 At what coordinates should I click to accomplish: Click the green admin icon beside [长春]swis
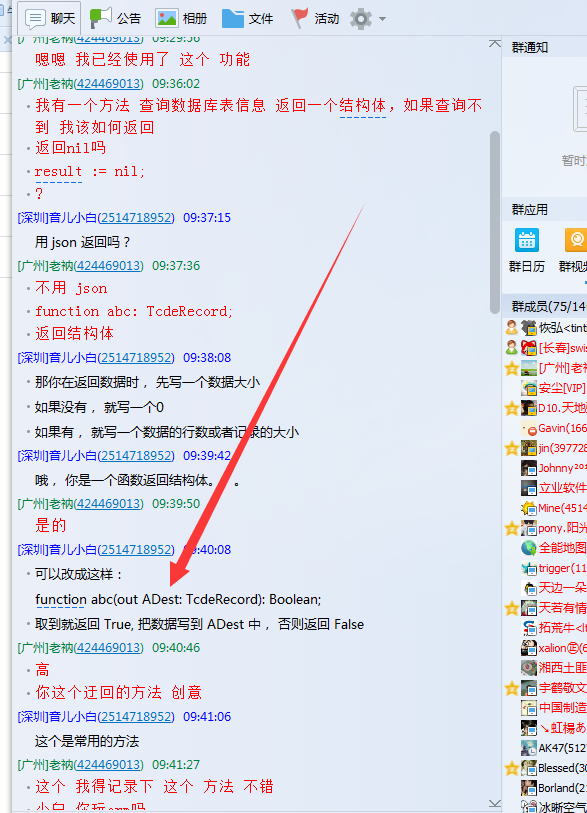click(x=512, y=347)
